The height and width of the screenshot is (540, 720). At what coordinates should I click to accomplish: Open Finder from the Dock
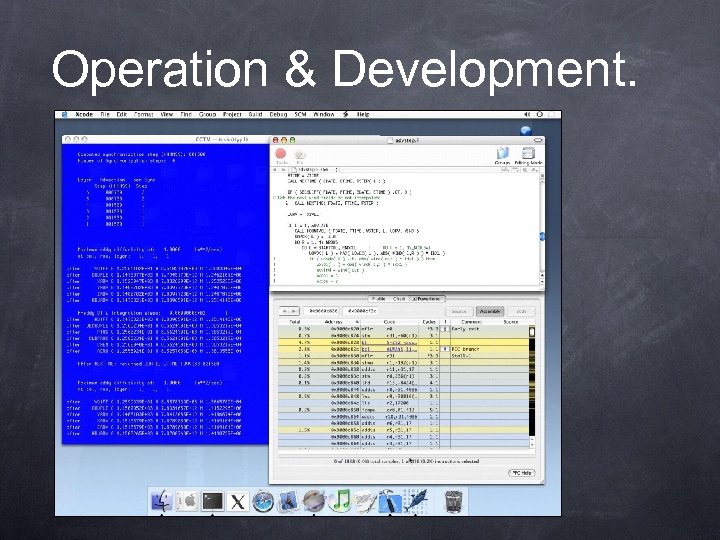[162, 501]
